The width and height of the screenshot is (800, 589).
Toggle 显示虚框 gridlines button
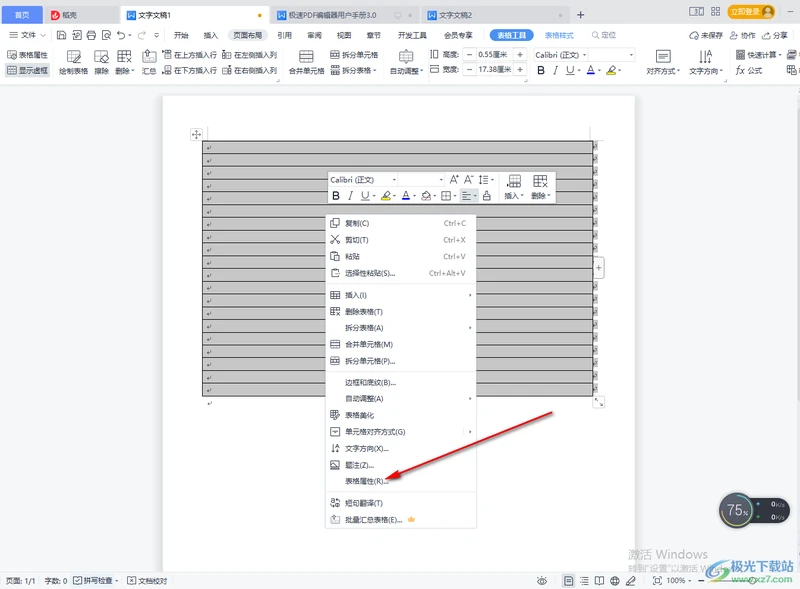coord(28,70)
